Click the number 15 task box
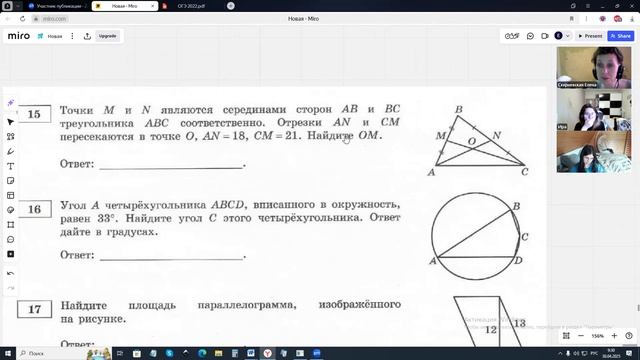This screenshot has height=360, width=640. coord(34,114)
